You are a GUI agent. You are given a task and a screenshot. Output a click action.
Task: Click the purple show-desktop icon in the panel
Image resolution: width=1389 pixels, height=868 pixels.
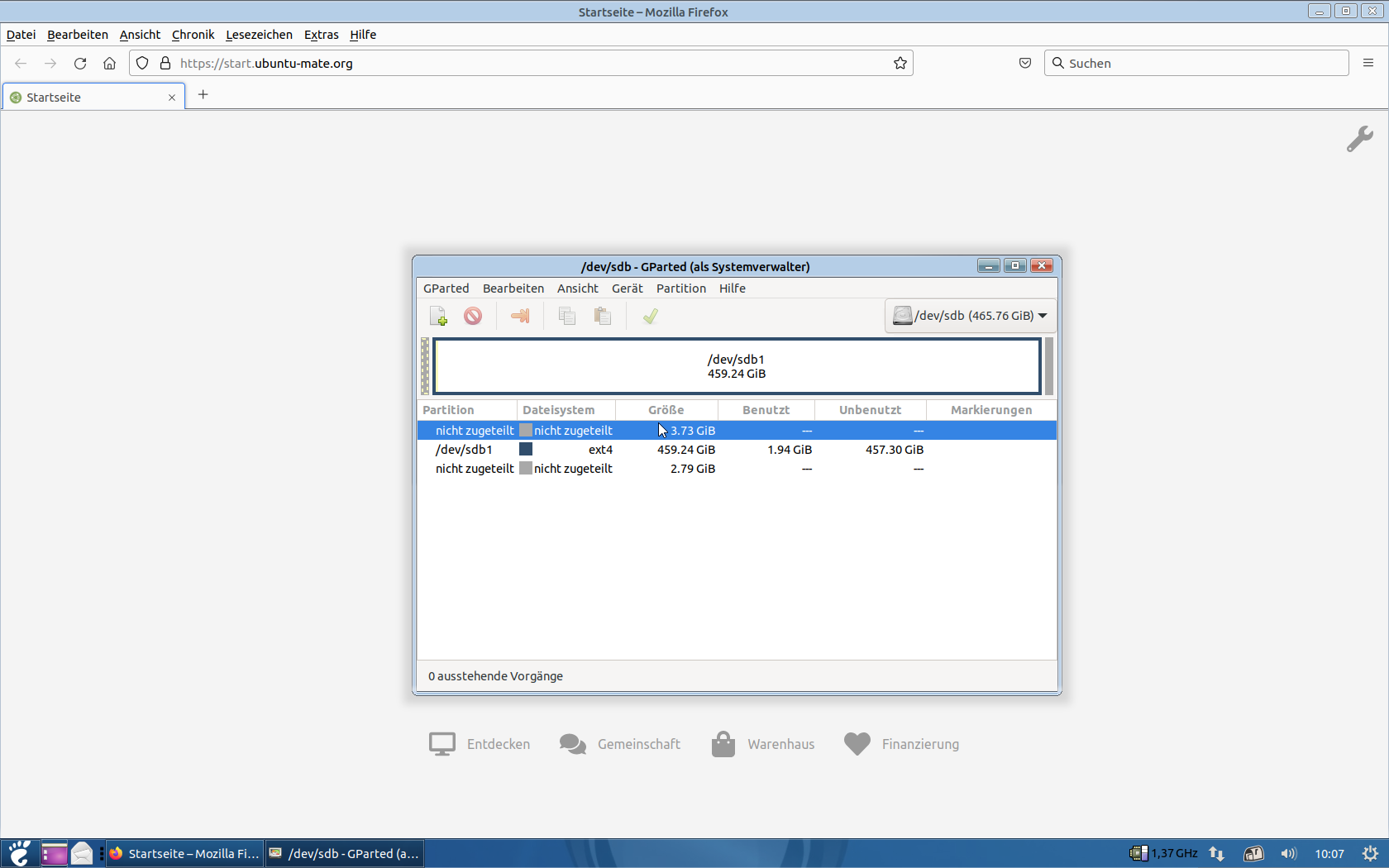point(55,854)
